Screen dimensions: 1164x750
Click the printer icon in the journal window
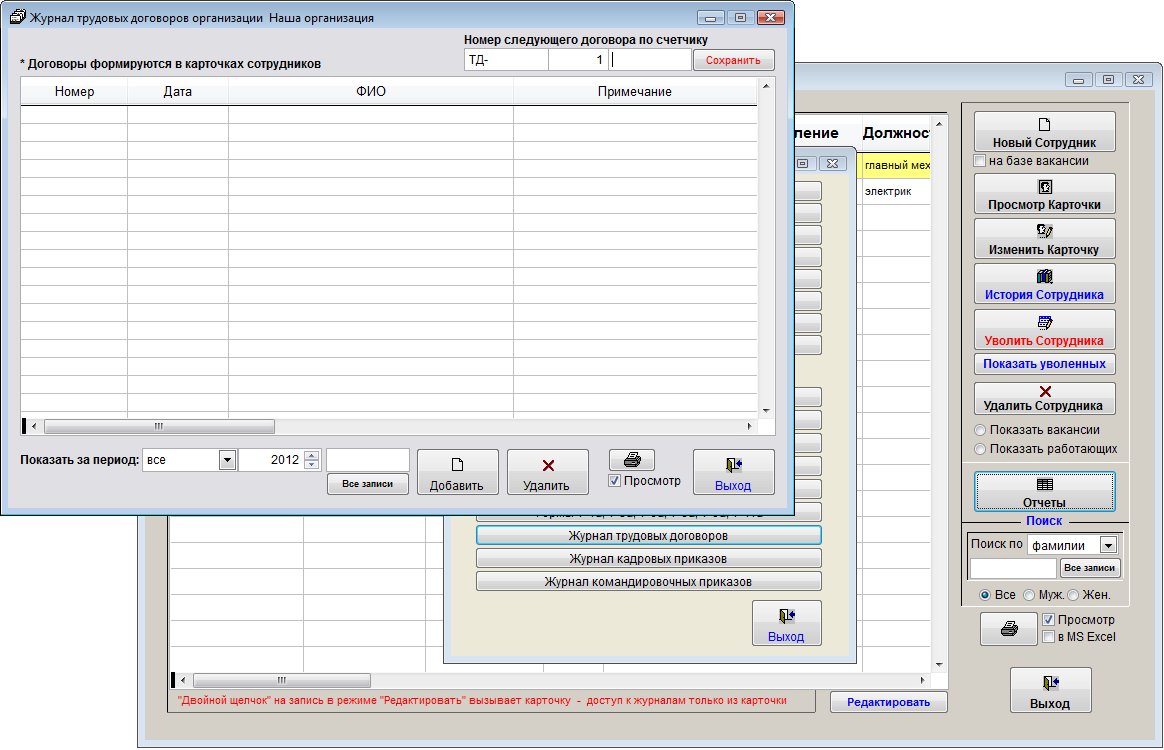(632, 460)
